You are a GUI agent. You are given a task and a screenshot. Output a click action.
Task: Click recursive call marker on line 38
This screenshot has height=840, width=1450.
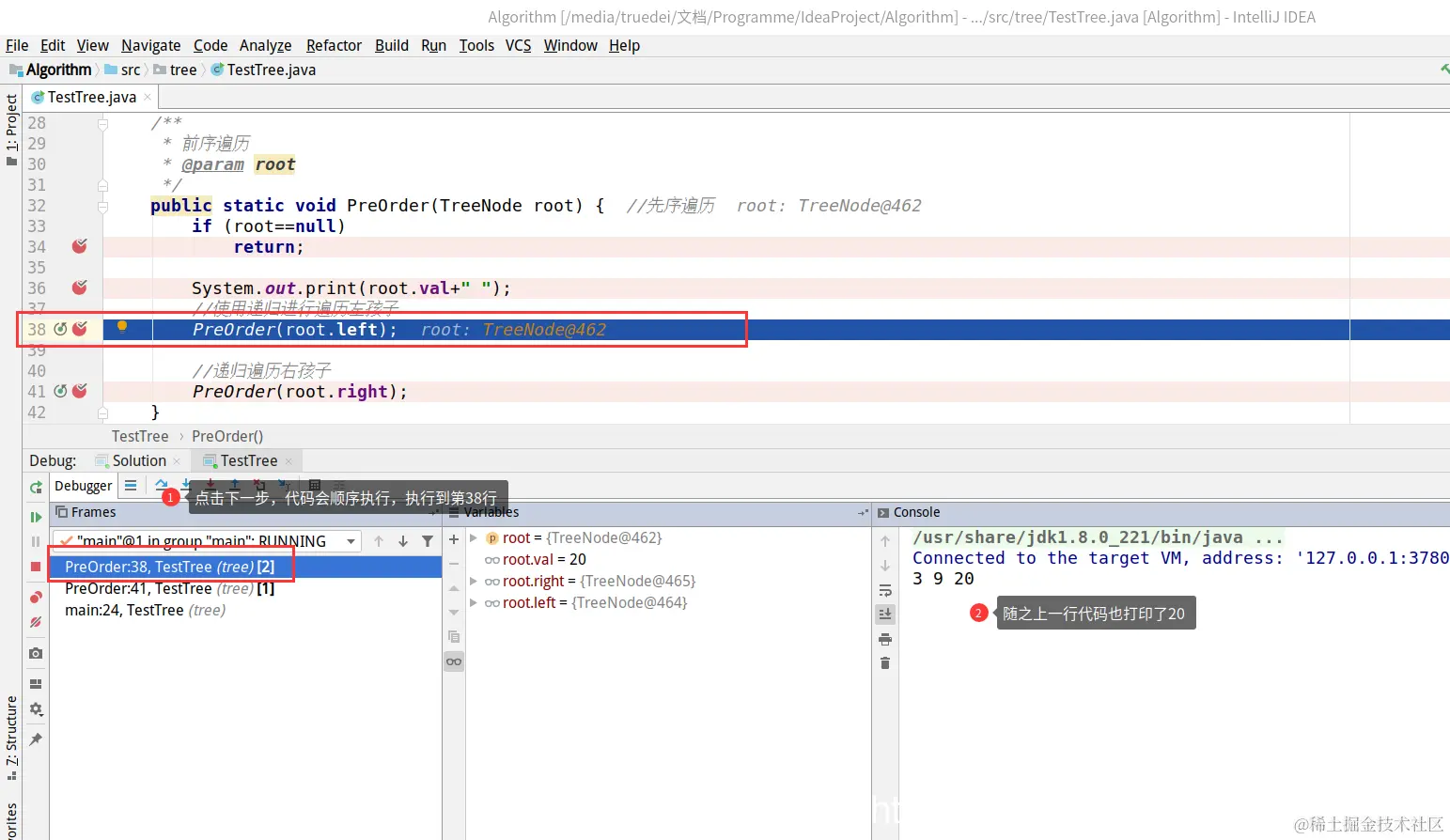point(60,329)
